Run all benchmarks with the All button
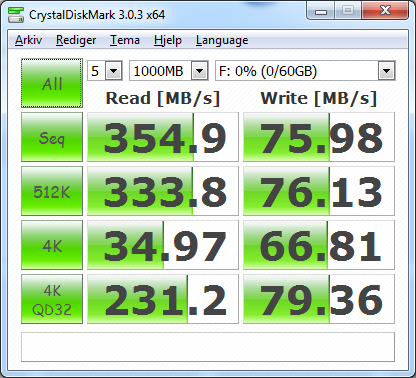This screenshot has width=416, height=378. point(52,83)
